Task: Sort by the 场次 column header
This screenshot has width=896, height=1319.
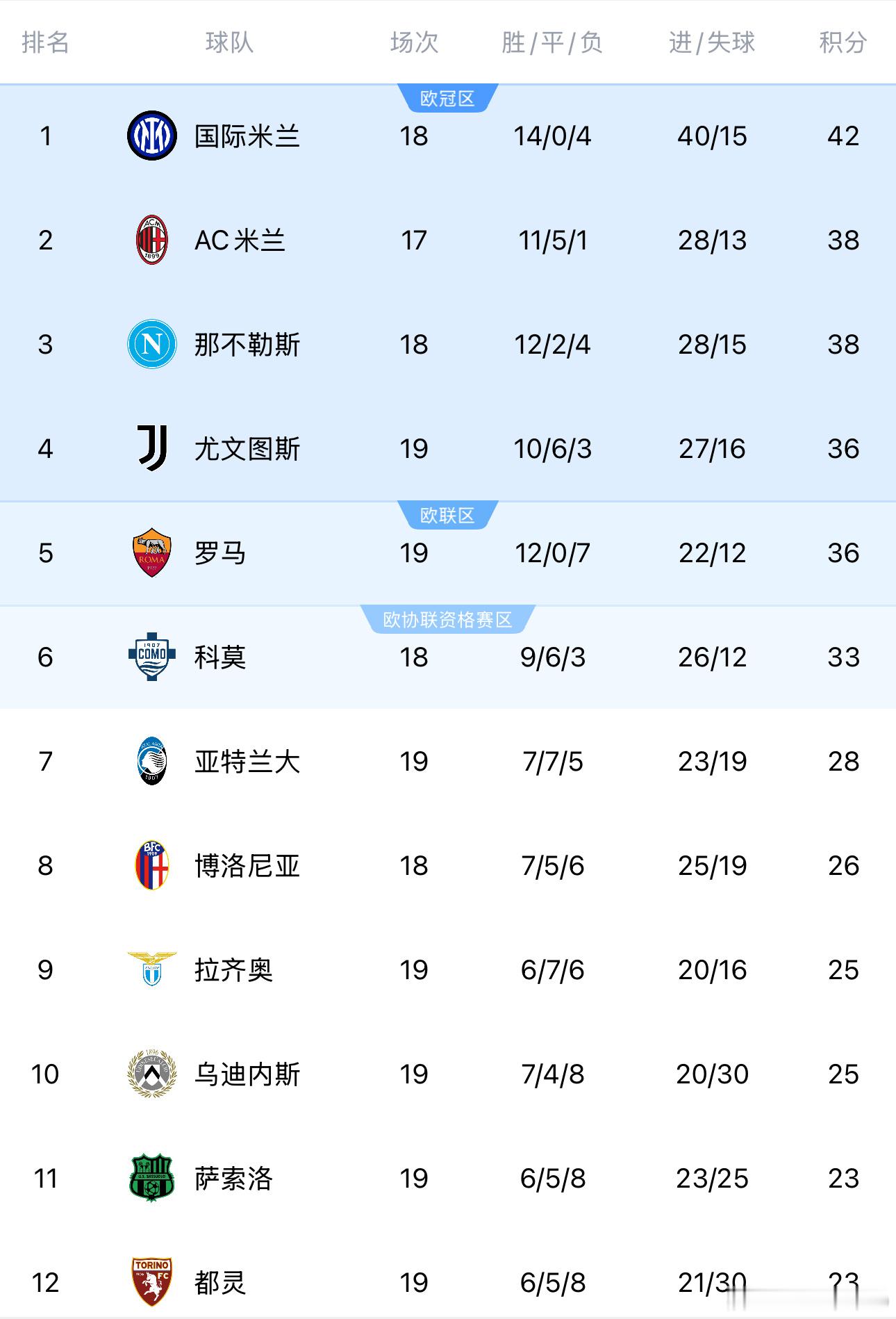Action: point(415,43)
